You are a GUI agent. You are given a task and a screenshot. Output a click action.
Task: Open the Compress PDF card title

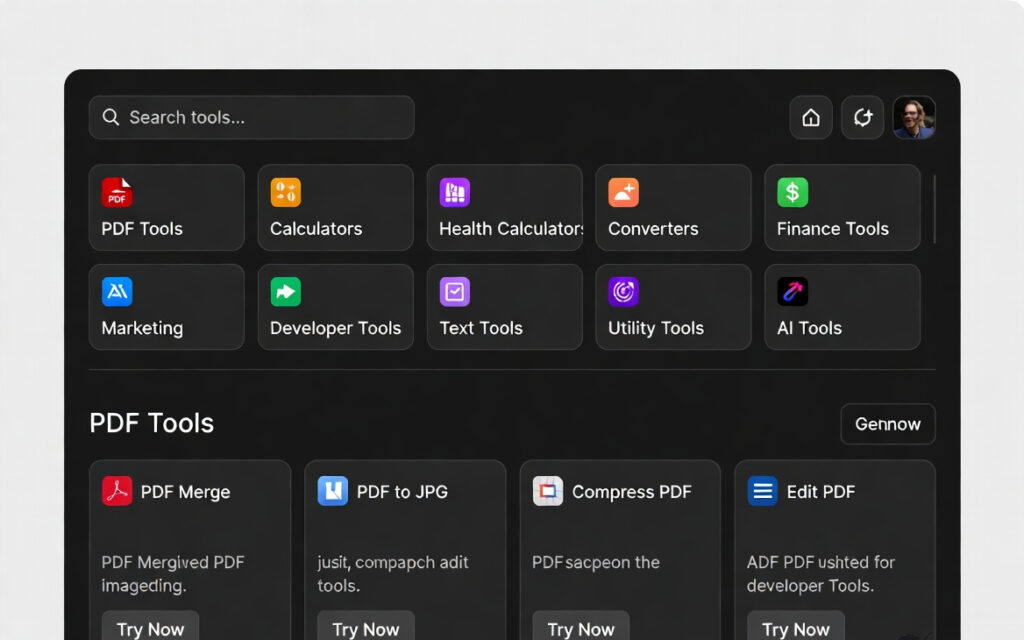coord(632,492)
